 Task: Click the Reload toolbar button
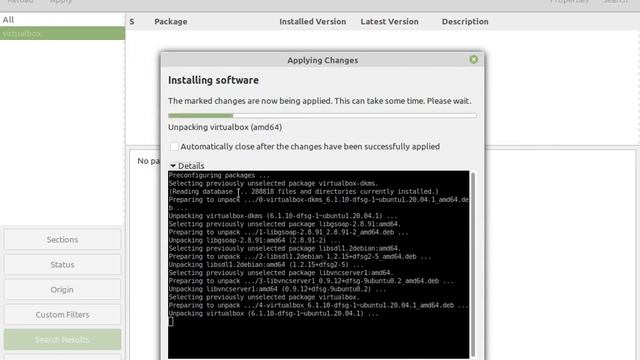pos(20,2)
